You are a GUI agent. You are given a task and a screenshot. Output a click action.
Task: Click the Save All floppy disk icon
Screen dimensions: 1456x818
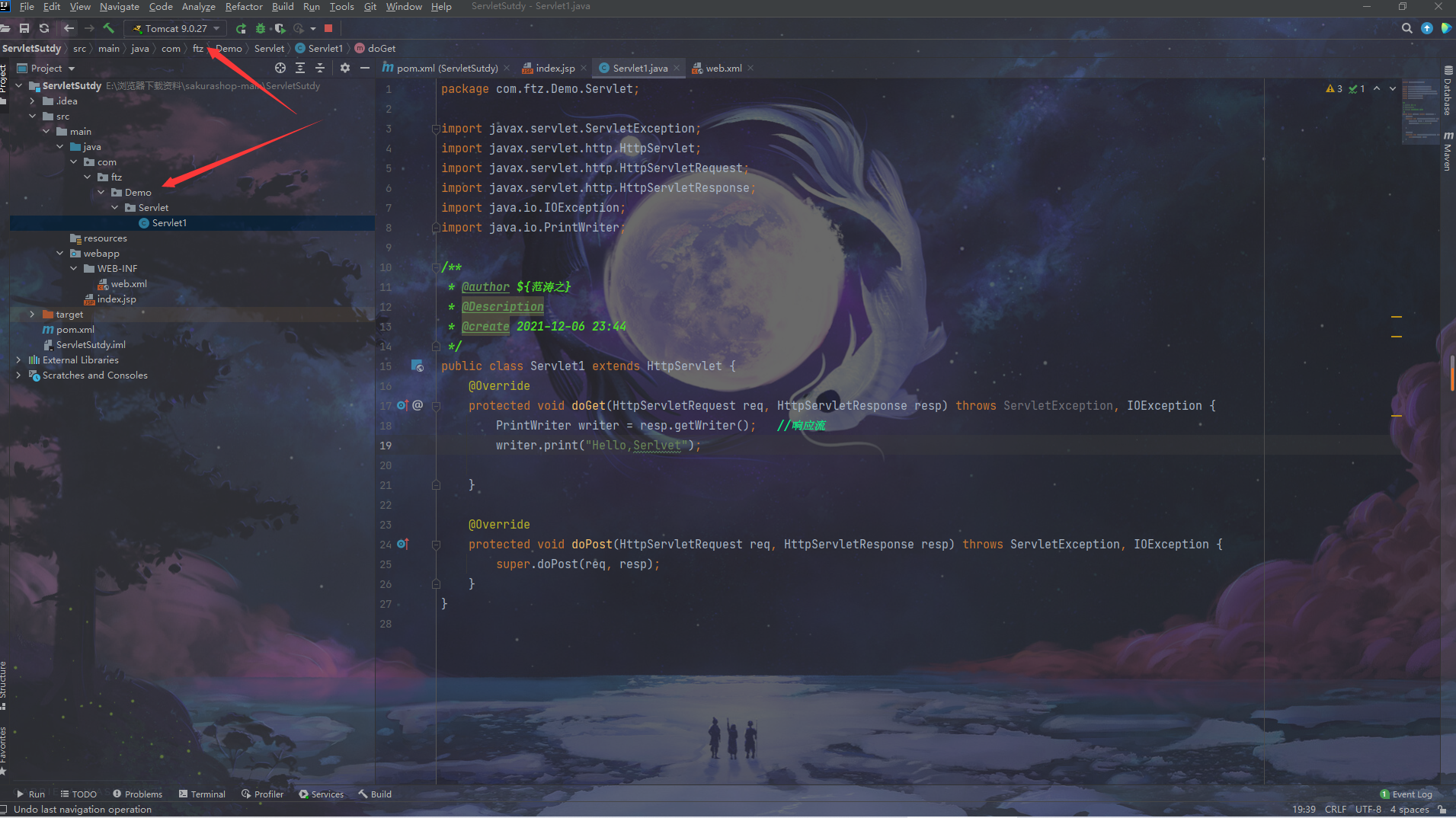click(24, 28)
